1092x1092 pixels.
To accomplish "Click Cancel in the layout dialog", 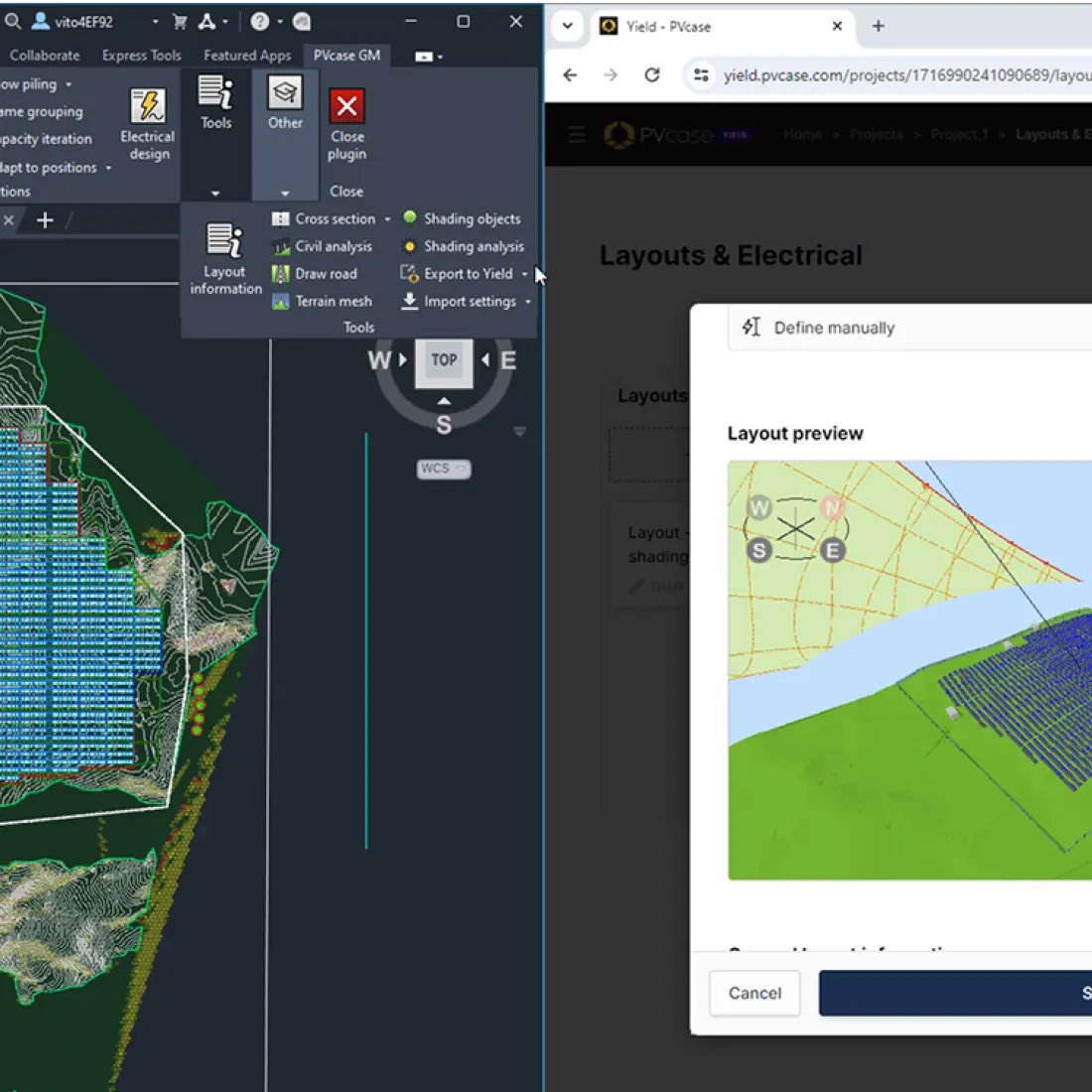I will (754, 993).
